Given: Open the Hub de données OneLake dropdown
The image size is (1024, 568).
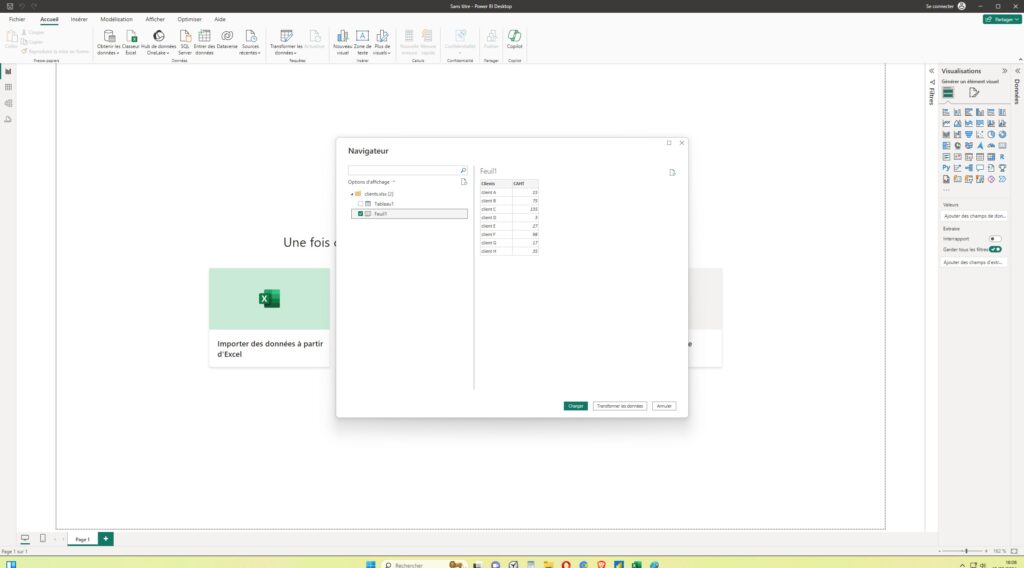Looking at the screenshot, I should [x=159, y=42].
